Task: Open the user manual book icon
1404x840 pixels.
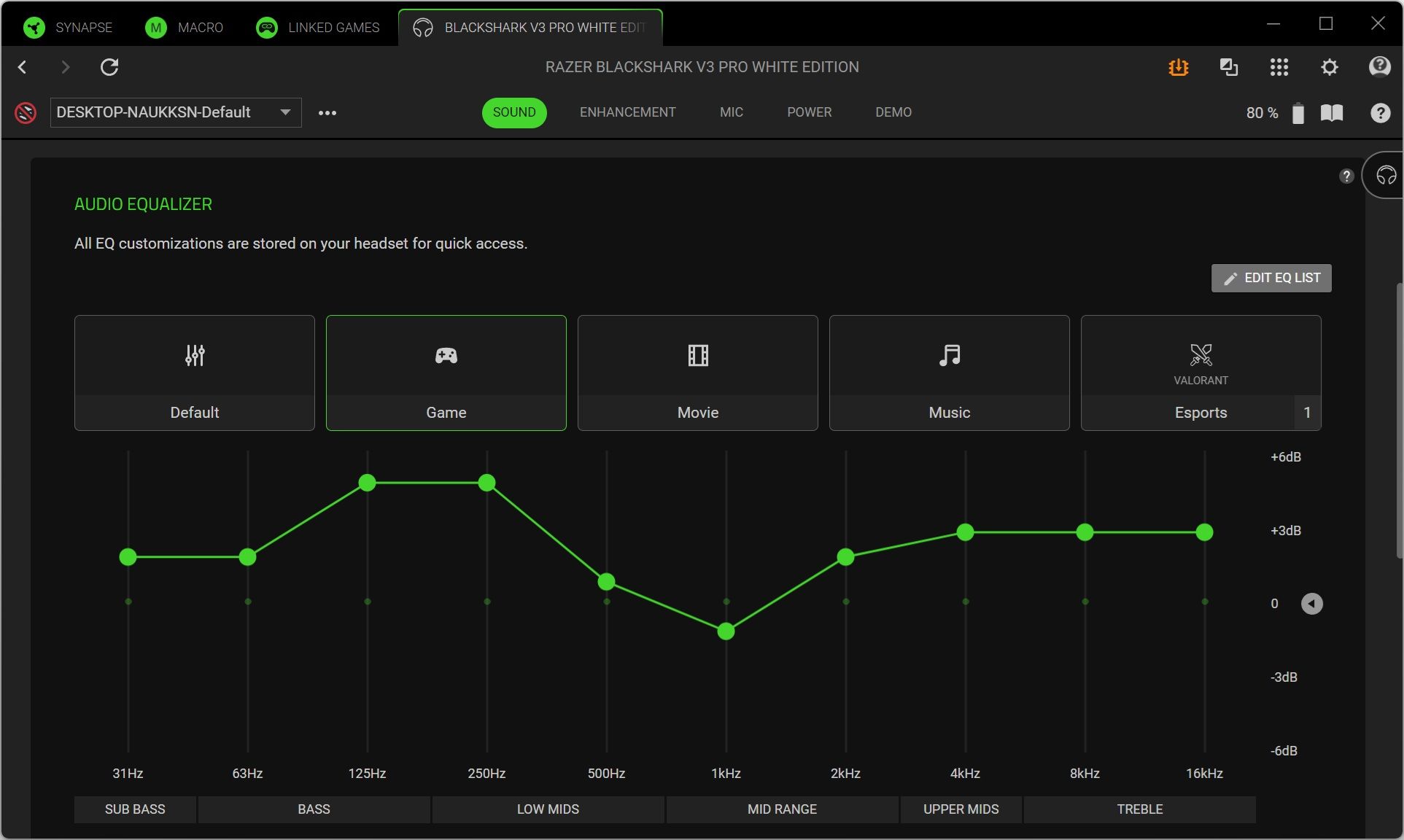Action: coord(1333,112)
